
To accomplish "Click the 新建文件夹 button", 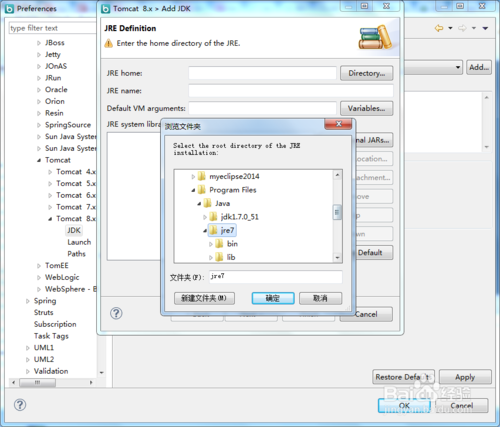I will coord(204,298).
